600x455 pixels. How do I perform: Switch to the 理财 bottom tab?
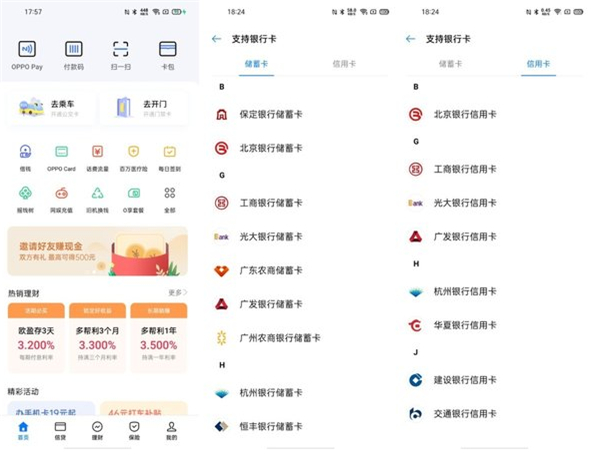[x=97, y=431]
